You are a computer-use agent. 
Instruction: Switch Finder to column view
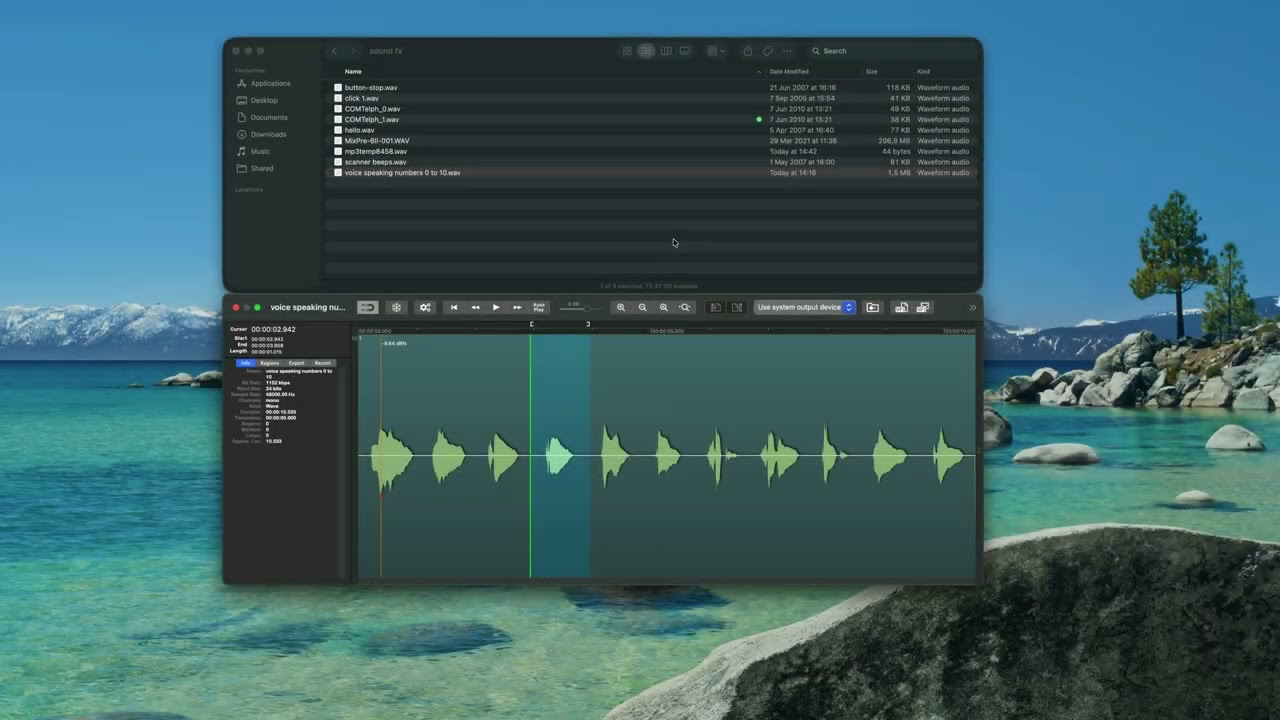[x=666, y=51]
